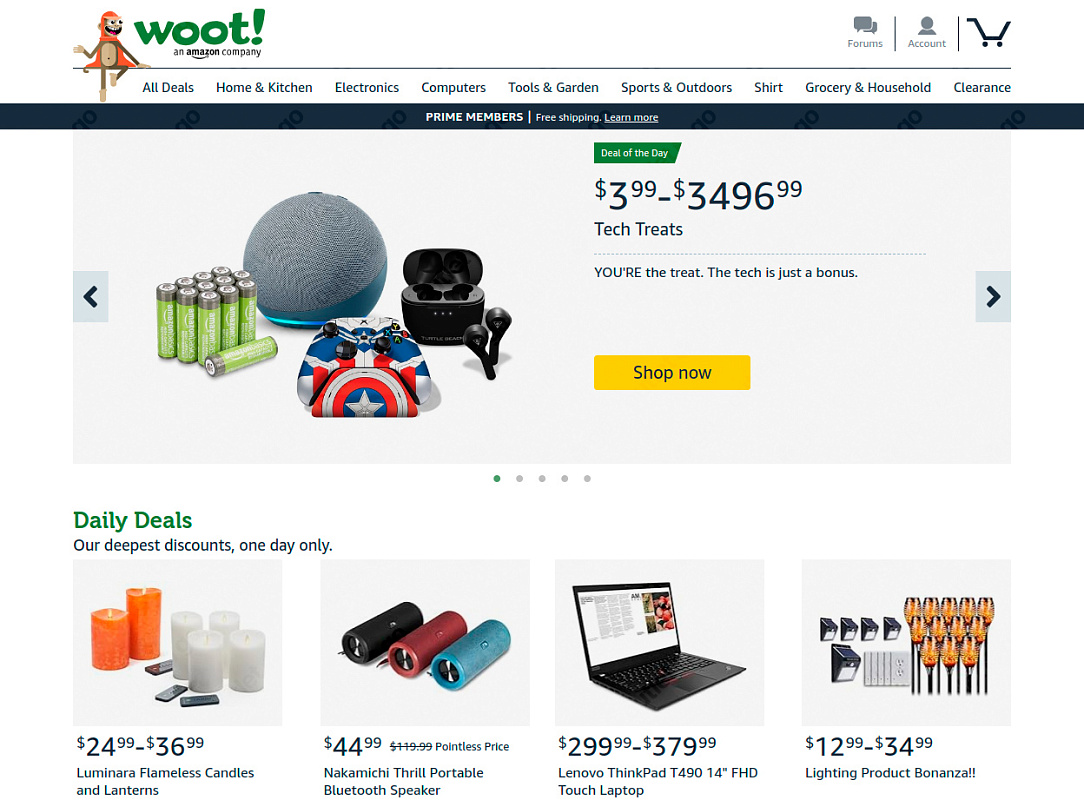The image size is (1084, 800).
Task: Open the Clearance section
Action: point(982,88)
